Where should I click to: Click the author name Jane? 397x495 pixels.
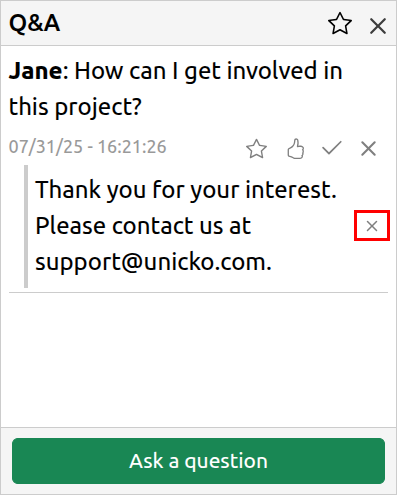[x=36, y=71]
